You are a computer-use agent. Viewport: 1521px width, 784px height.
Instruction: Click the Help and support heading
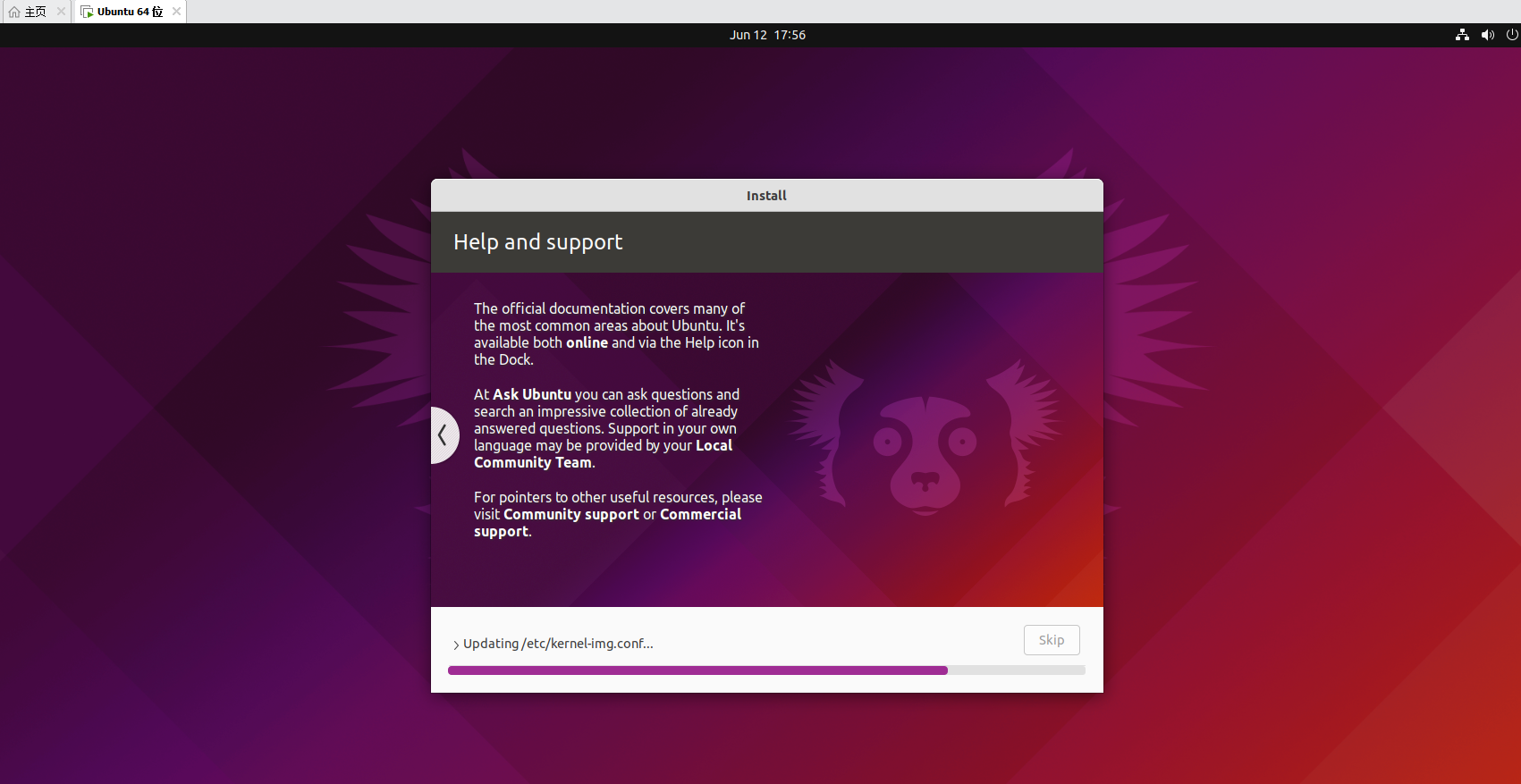(x=538, y=242)
